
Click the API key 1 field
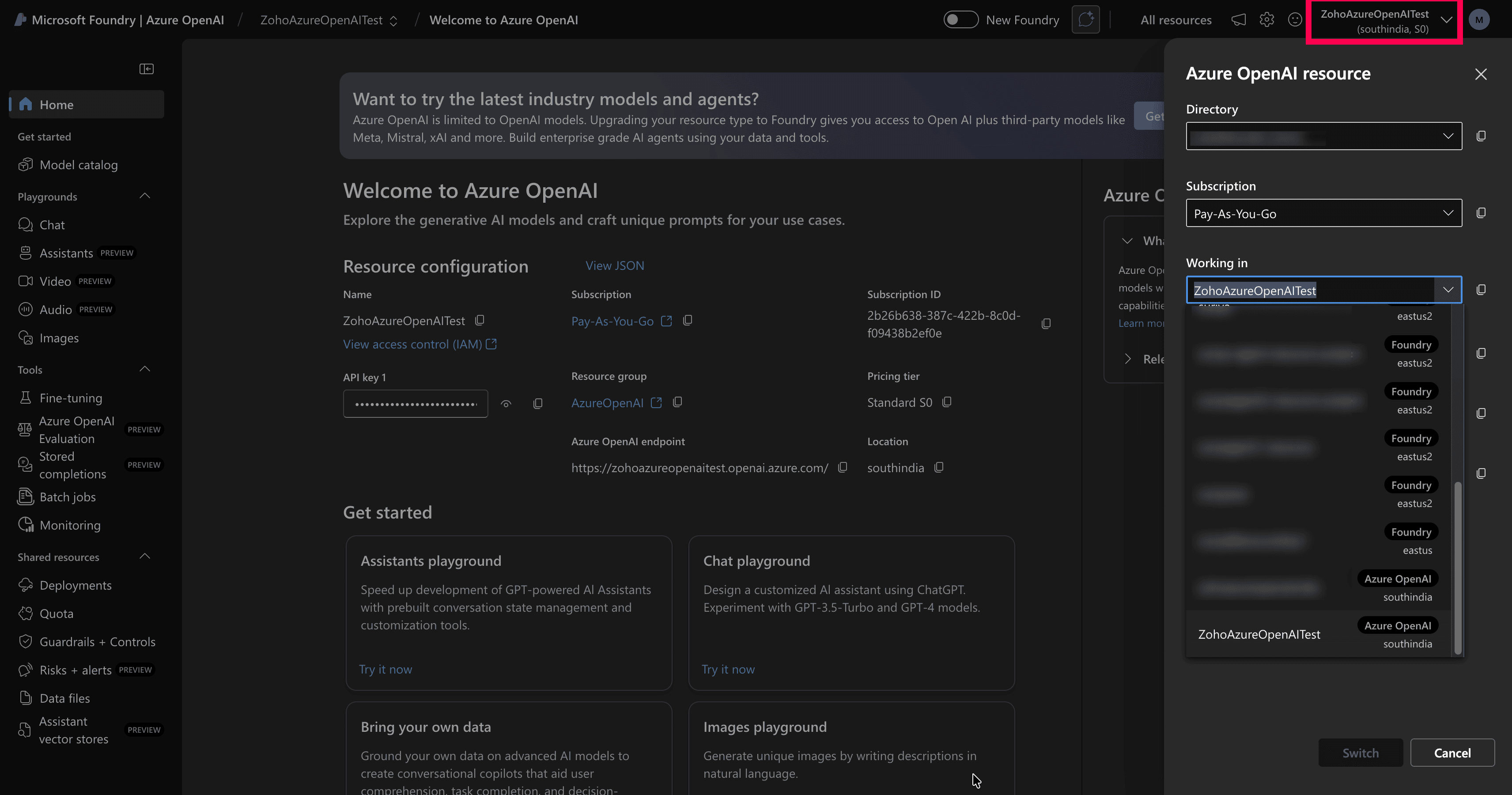[x=416, y=404]
